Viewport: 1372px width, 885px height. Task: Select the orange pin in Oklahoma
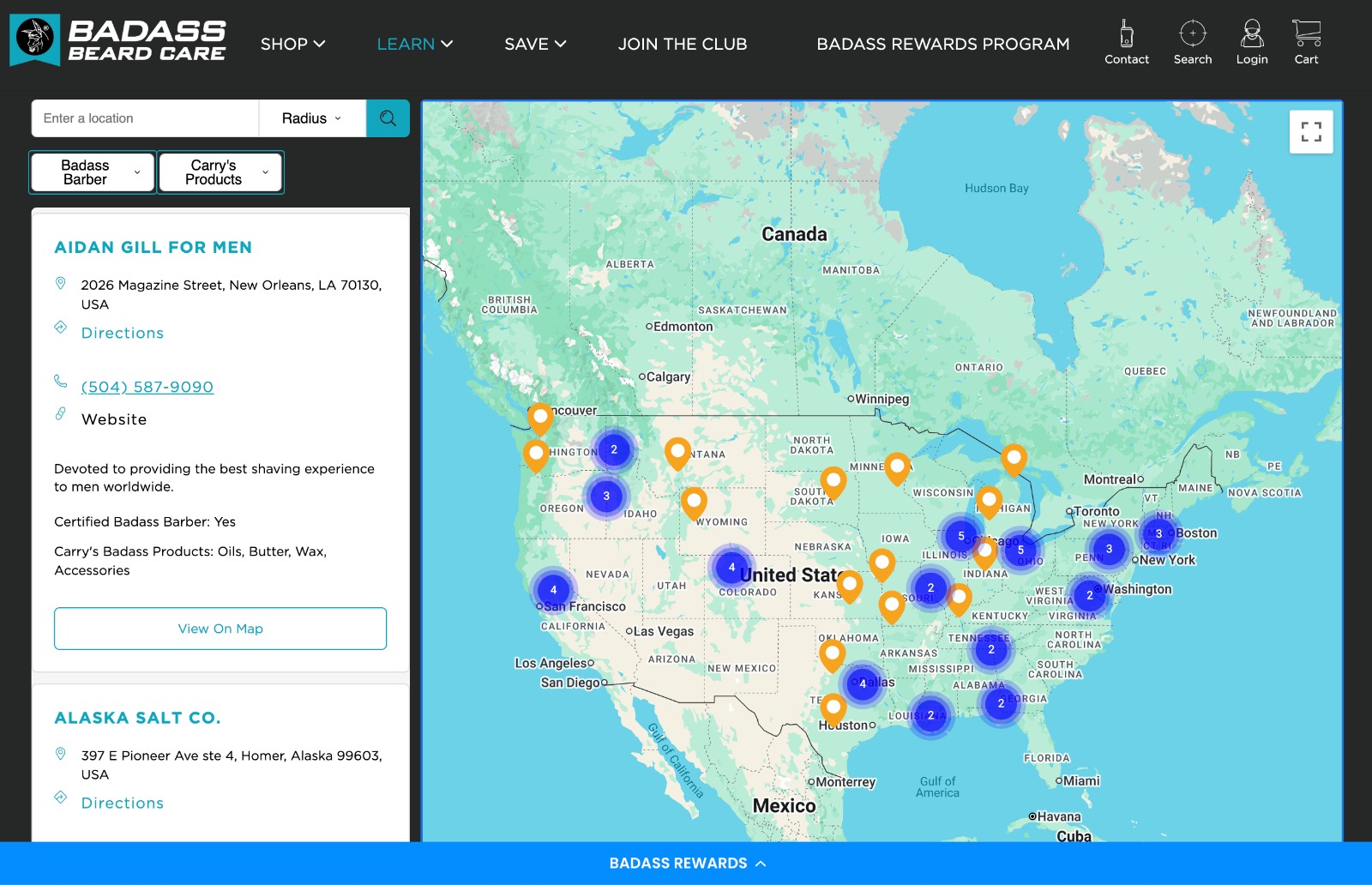[832, 656]
